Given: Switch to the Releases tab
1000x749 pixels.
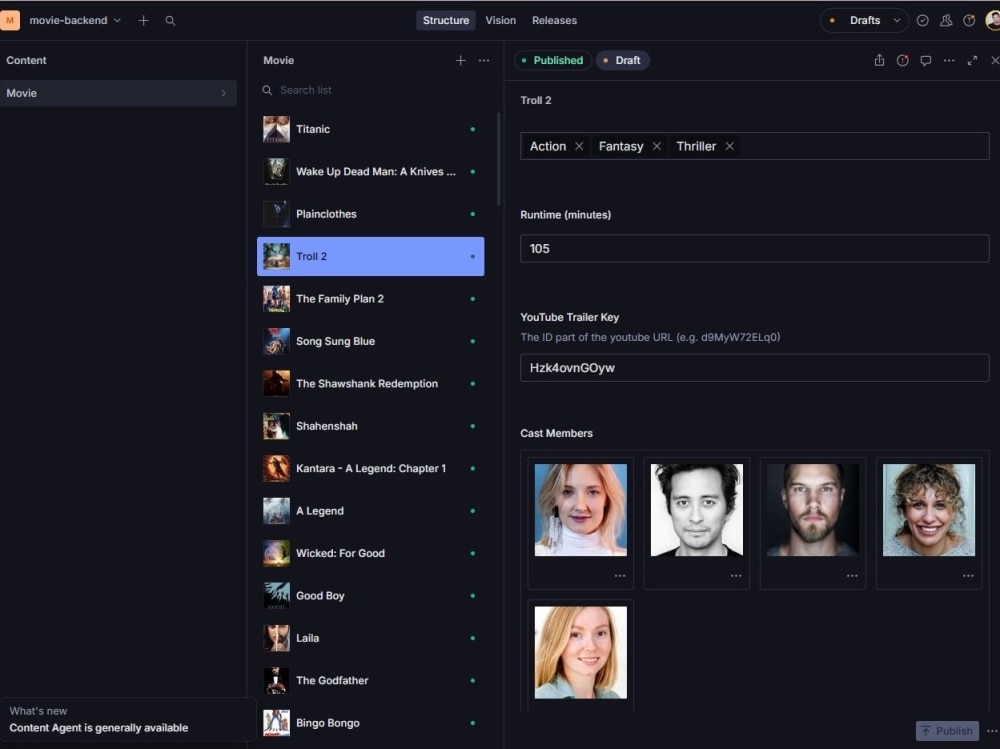Looking at the screenshot, I should [554, 20].
